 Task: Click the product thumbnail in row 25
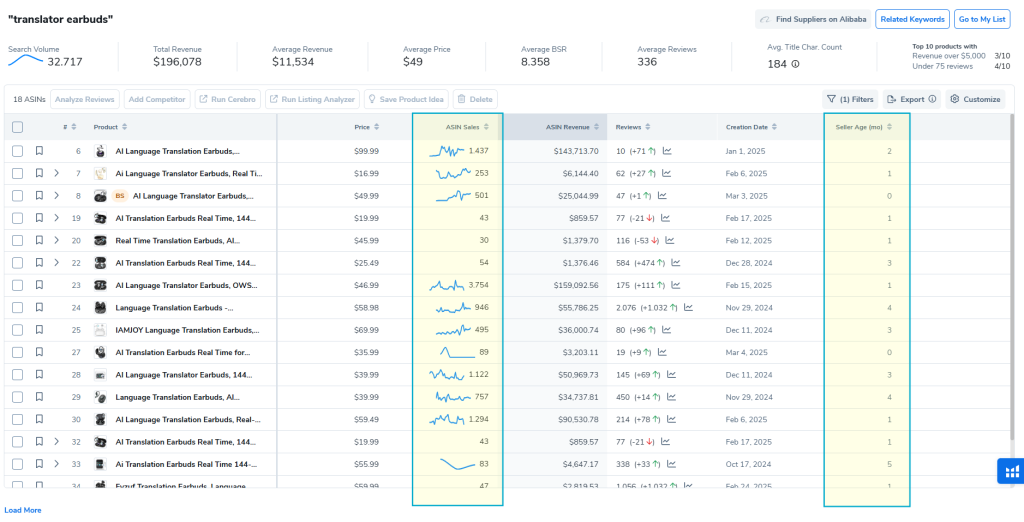click(101, 330)
